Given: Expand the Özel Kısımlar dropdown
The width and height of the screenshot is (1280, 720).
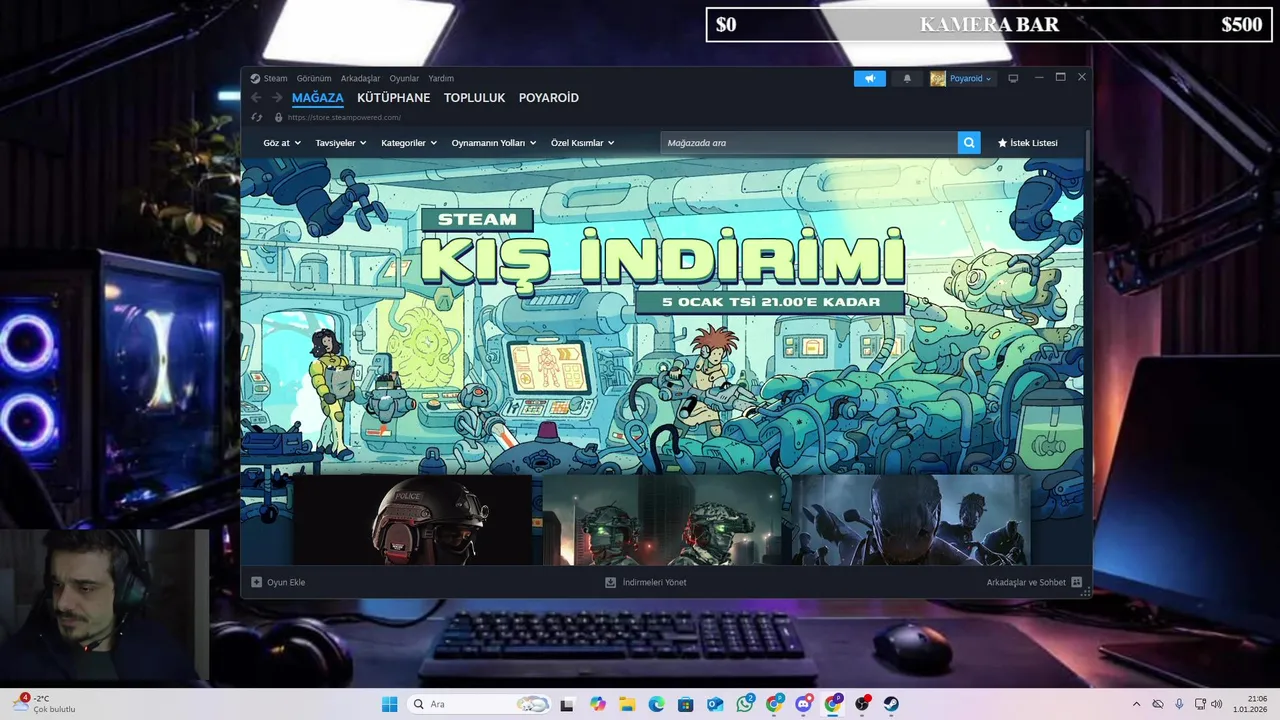Looking at the screenshot, I should (x=583, y=143).
